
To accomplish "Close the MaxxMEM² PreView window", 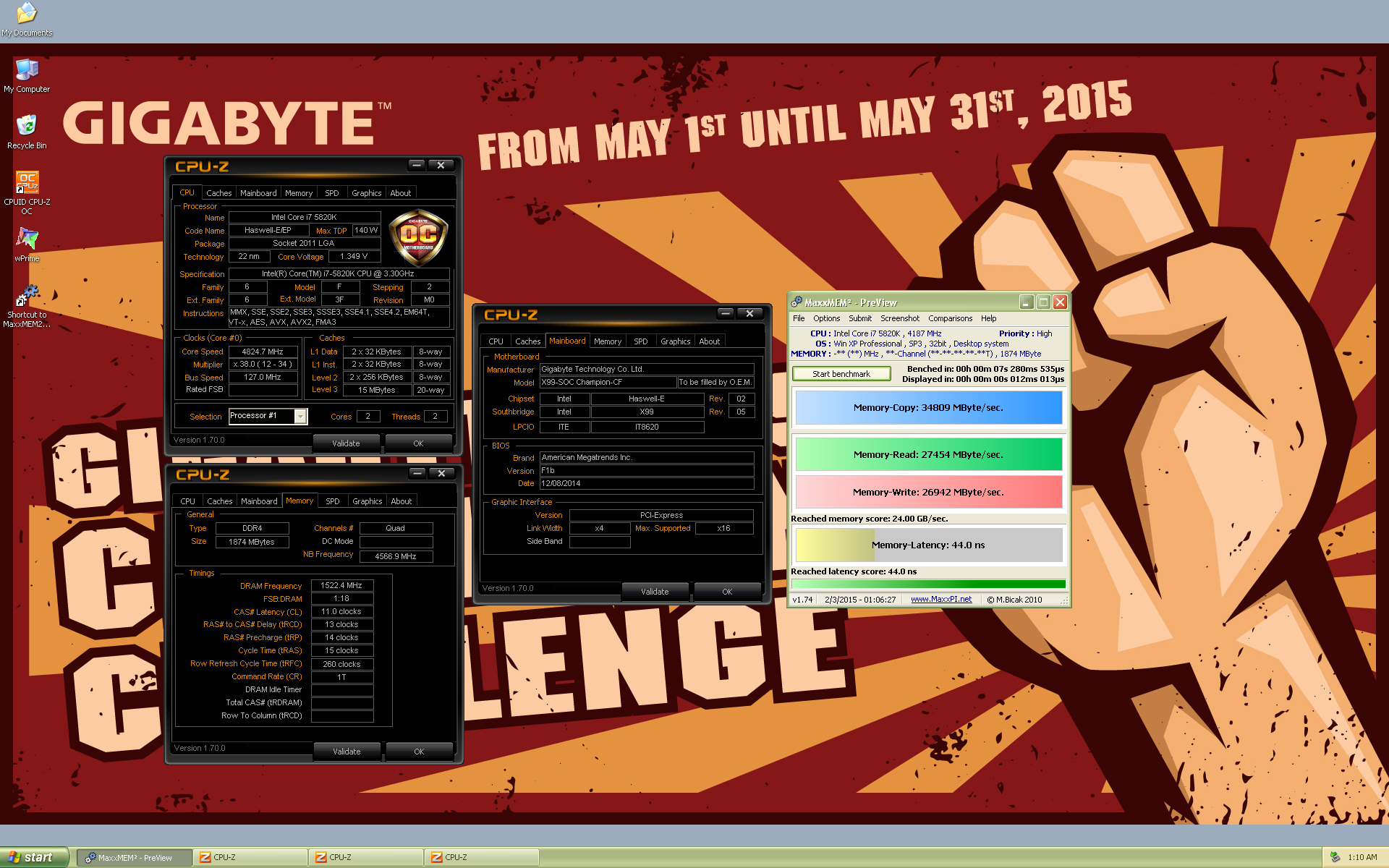I will click(x=1060, y=302).
